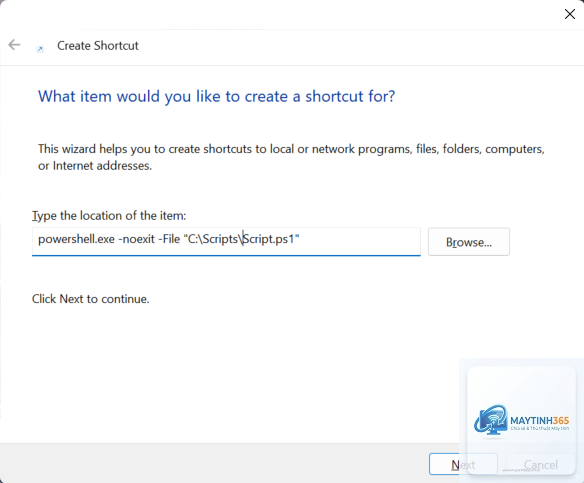584x483 pixels.
Task: Click the "Click Next to continue." text
Action: 91,299
